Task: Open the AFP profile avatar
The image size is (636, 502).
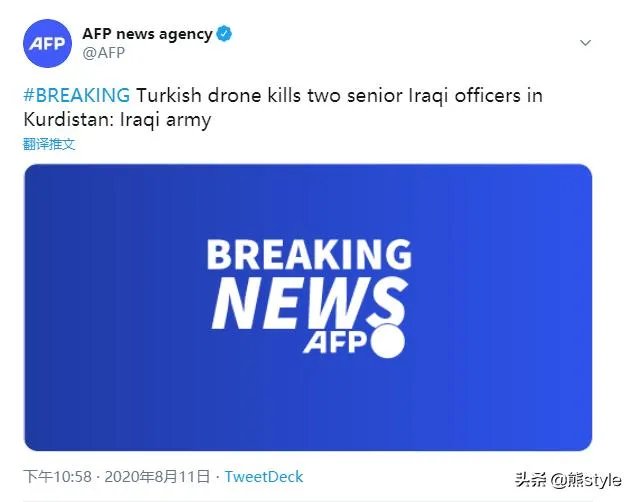Action: pos(47,43)
